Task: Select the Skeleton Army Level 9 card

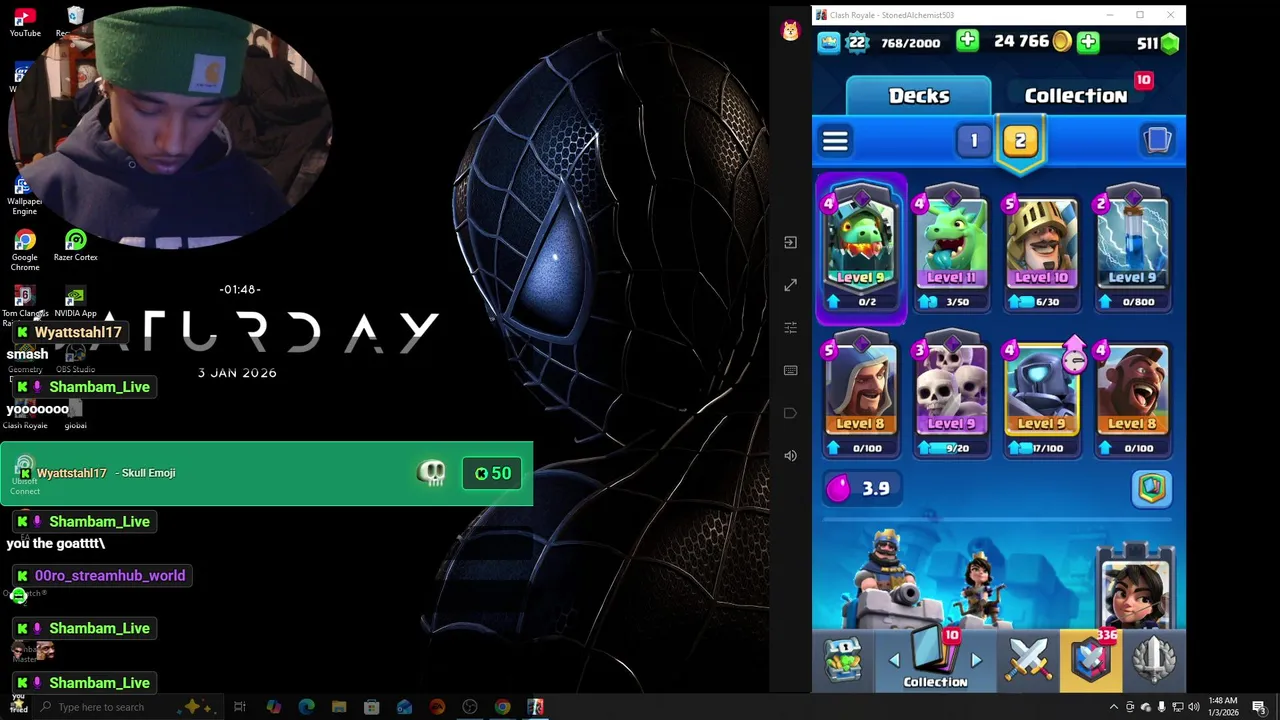Action: [951, 396]
